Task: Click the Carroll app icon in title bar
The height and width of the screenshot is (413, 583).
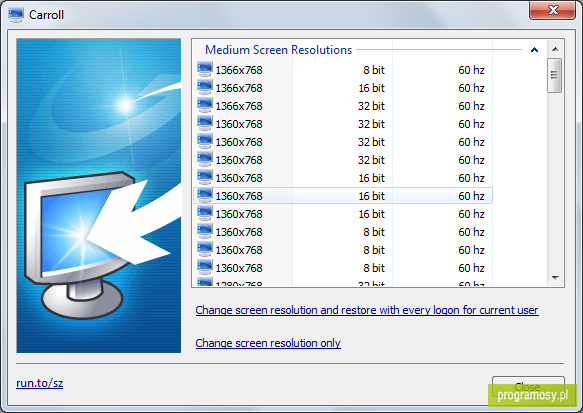Action: 16,15
